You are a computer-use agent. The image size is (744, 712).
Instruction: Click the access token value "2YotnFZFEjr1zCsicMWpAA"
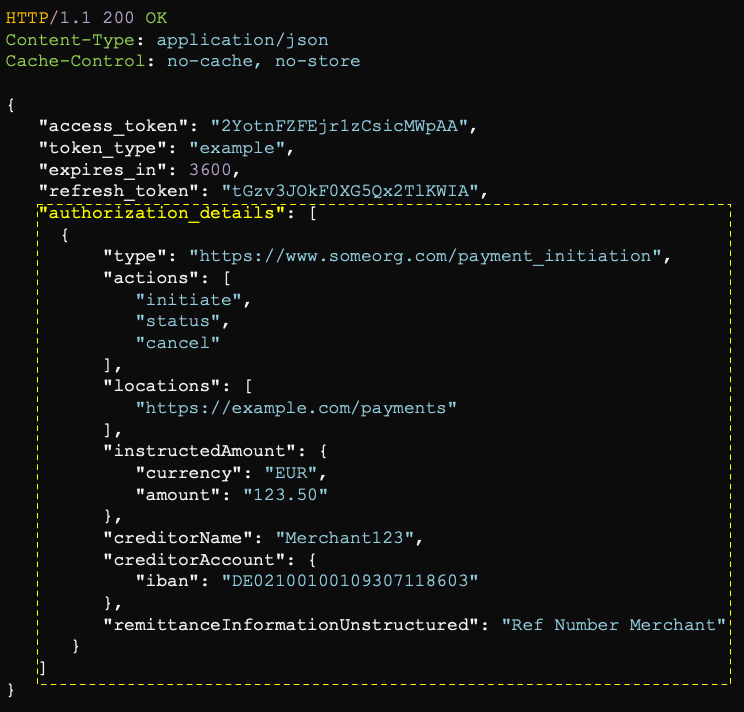[339, 126]
